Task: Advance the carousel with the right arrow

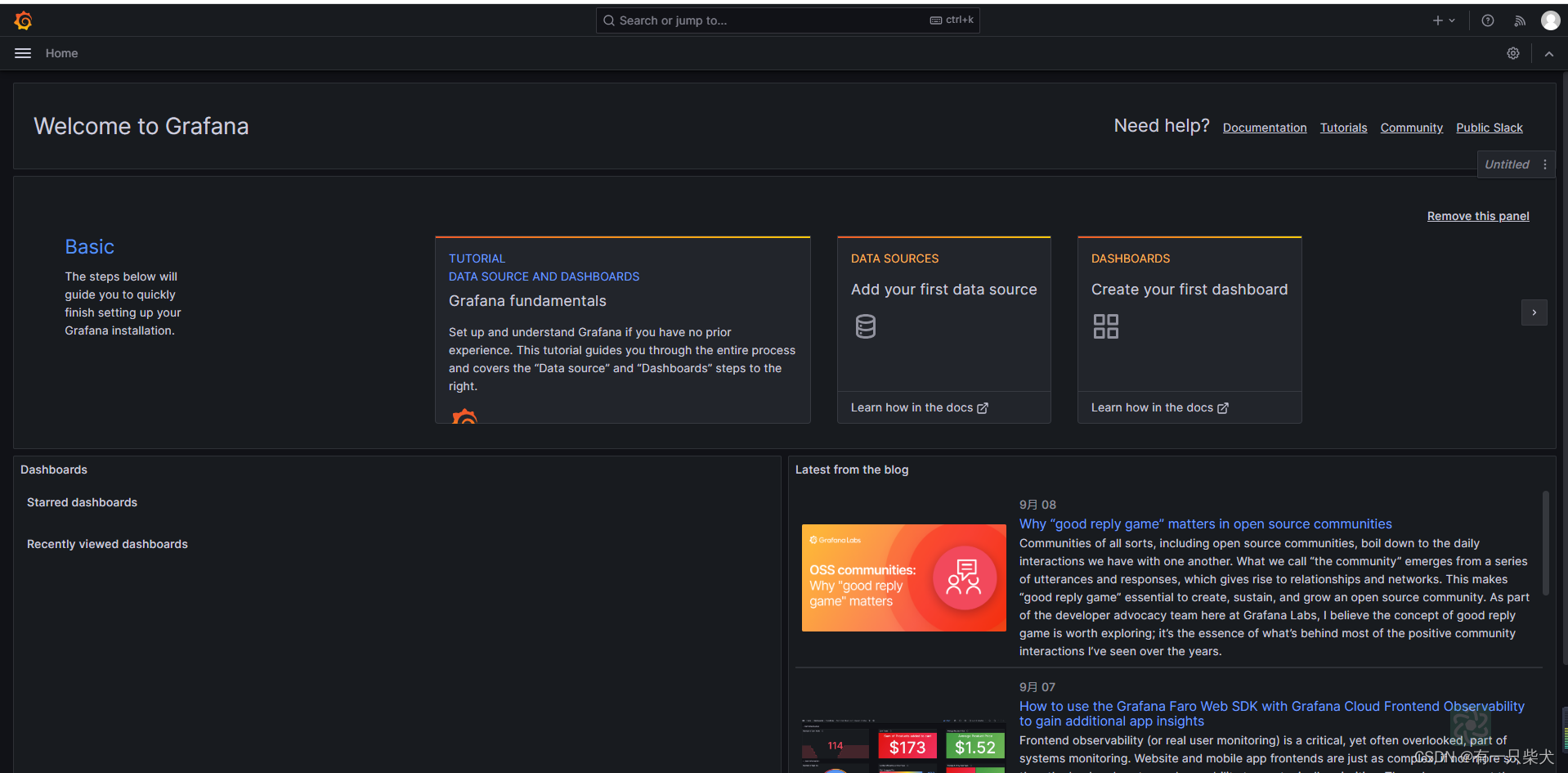Action: (x=1534, y=312)
